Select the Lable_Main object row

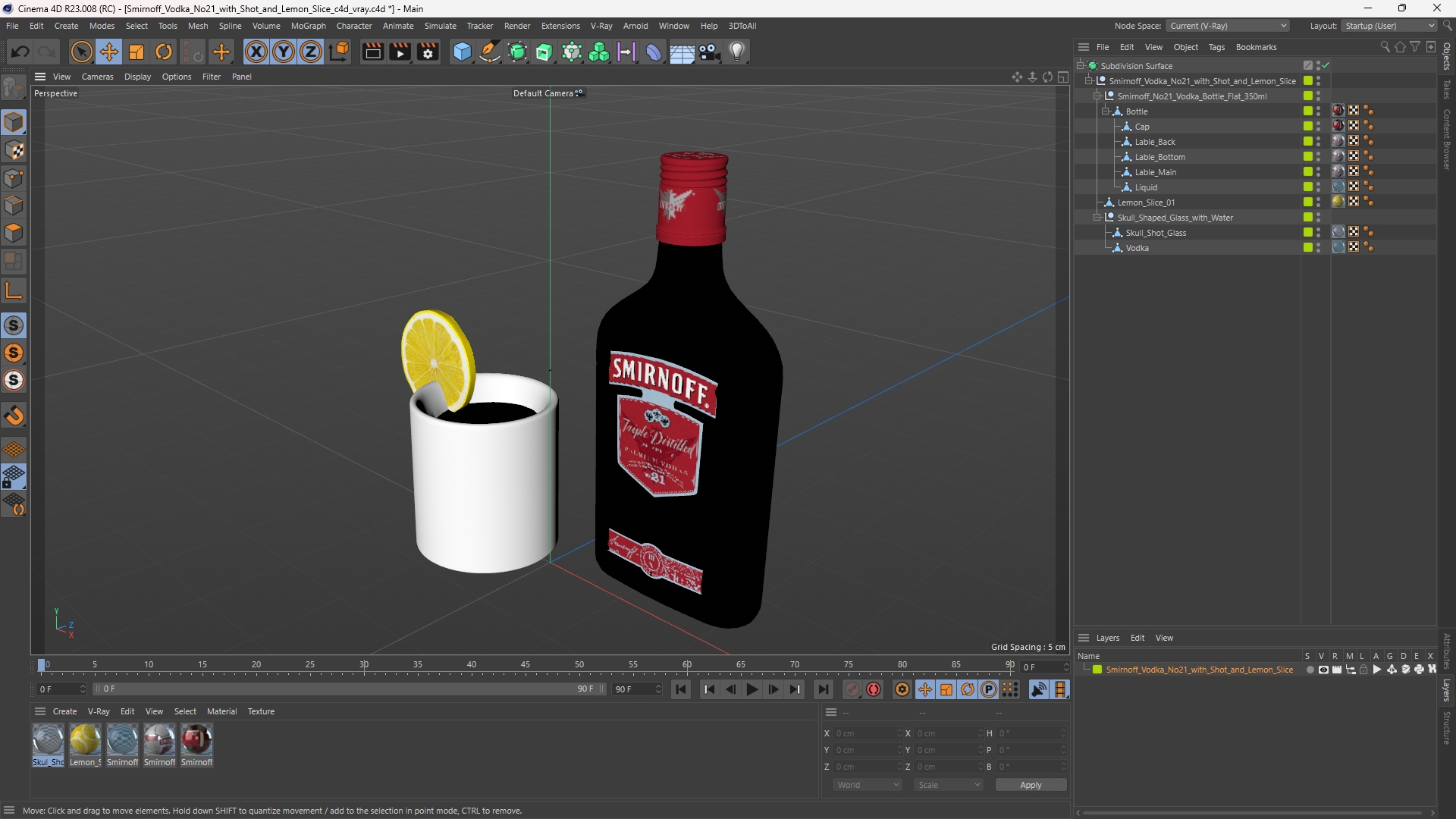tap(1156, 172)
